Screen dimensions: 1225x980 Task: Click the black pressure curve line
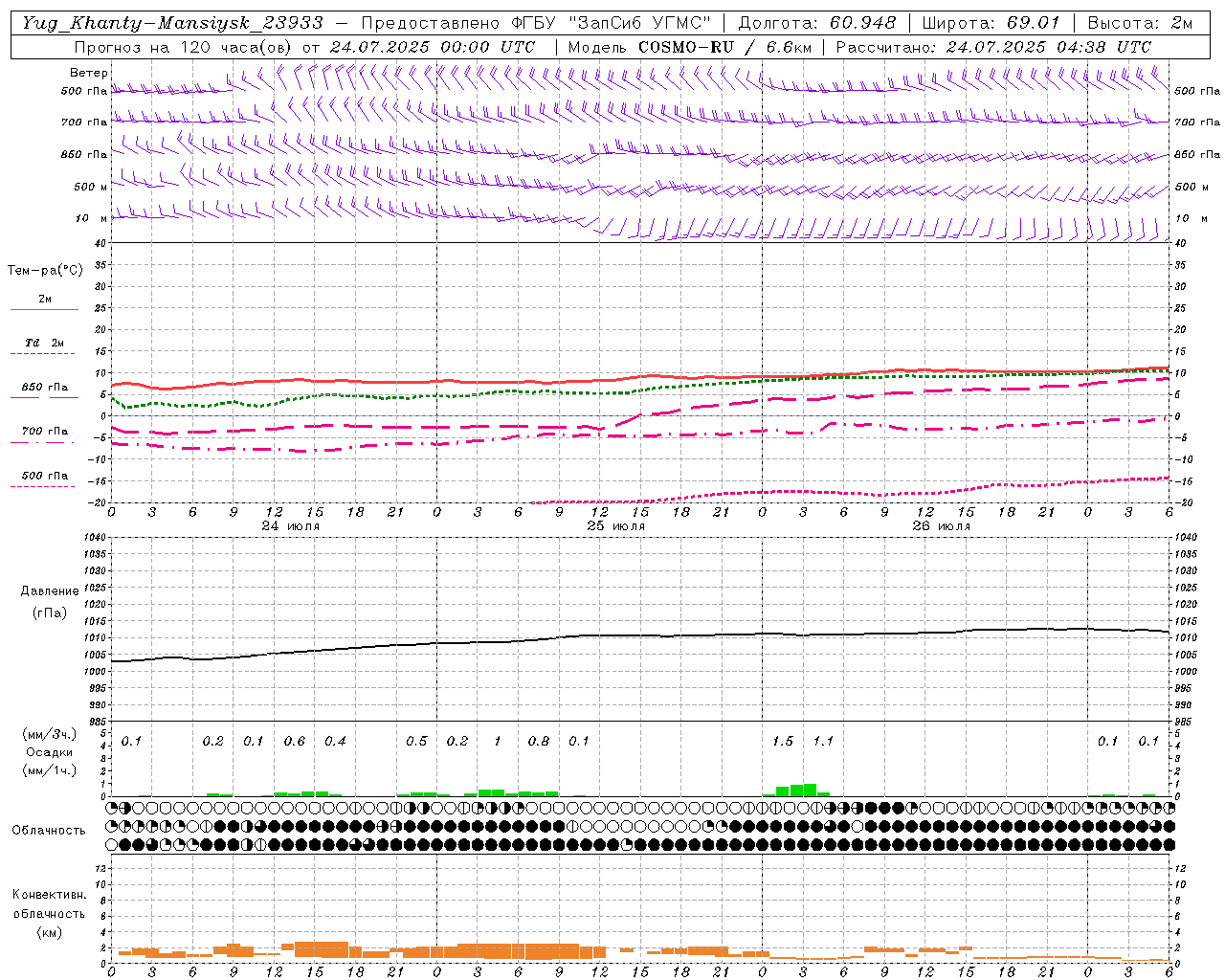(x=639, y=635)
